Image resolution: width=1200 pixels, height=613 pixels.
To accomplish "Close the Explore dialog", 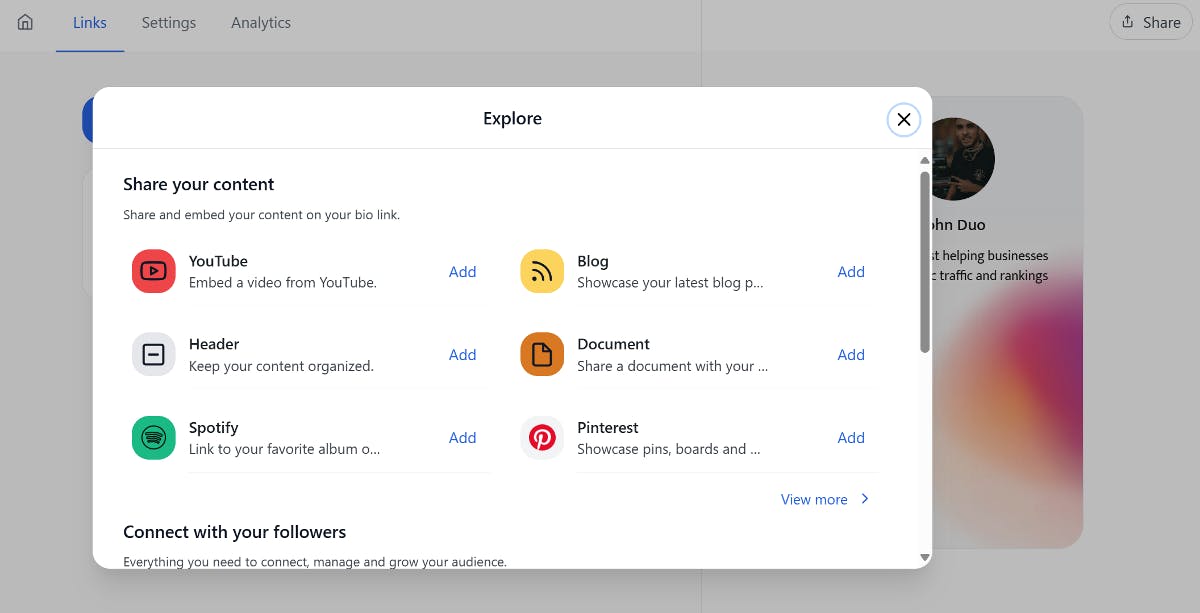I will [903, 119].
